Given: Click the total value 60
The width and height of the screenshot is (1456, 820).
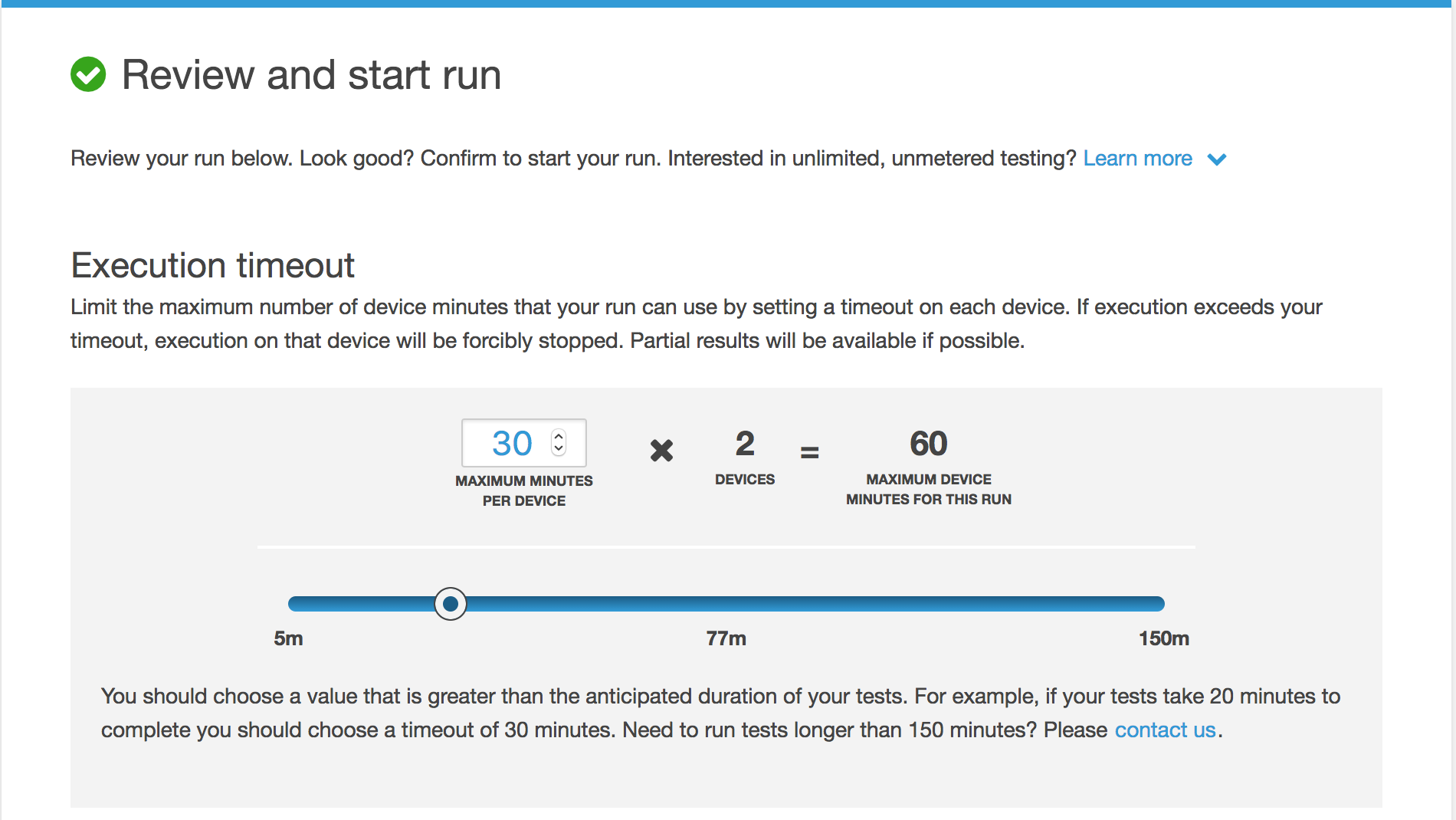Looking at the screenshot, I should click(928, 444).
